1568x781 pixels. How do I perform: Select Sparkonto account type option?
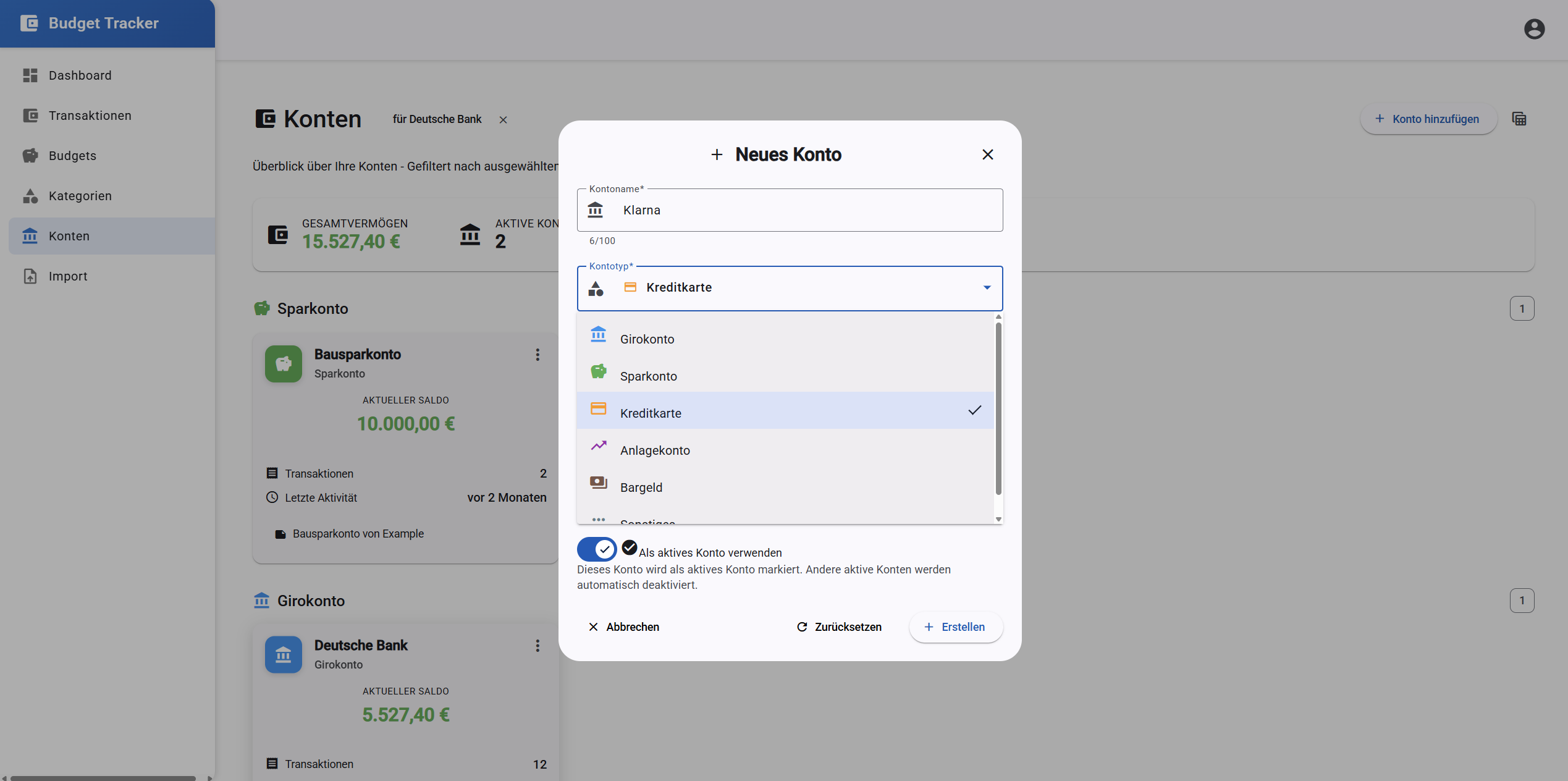click(x=785, y=373)
